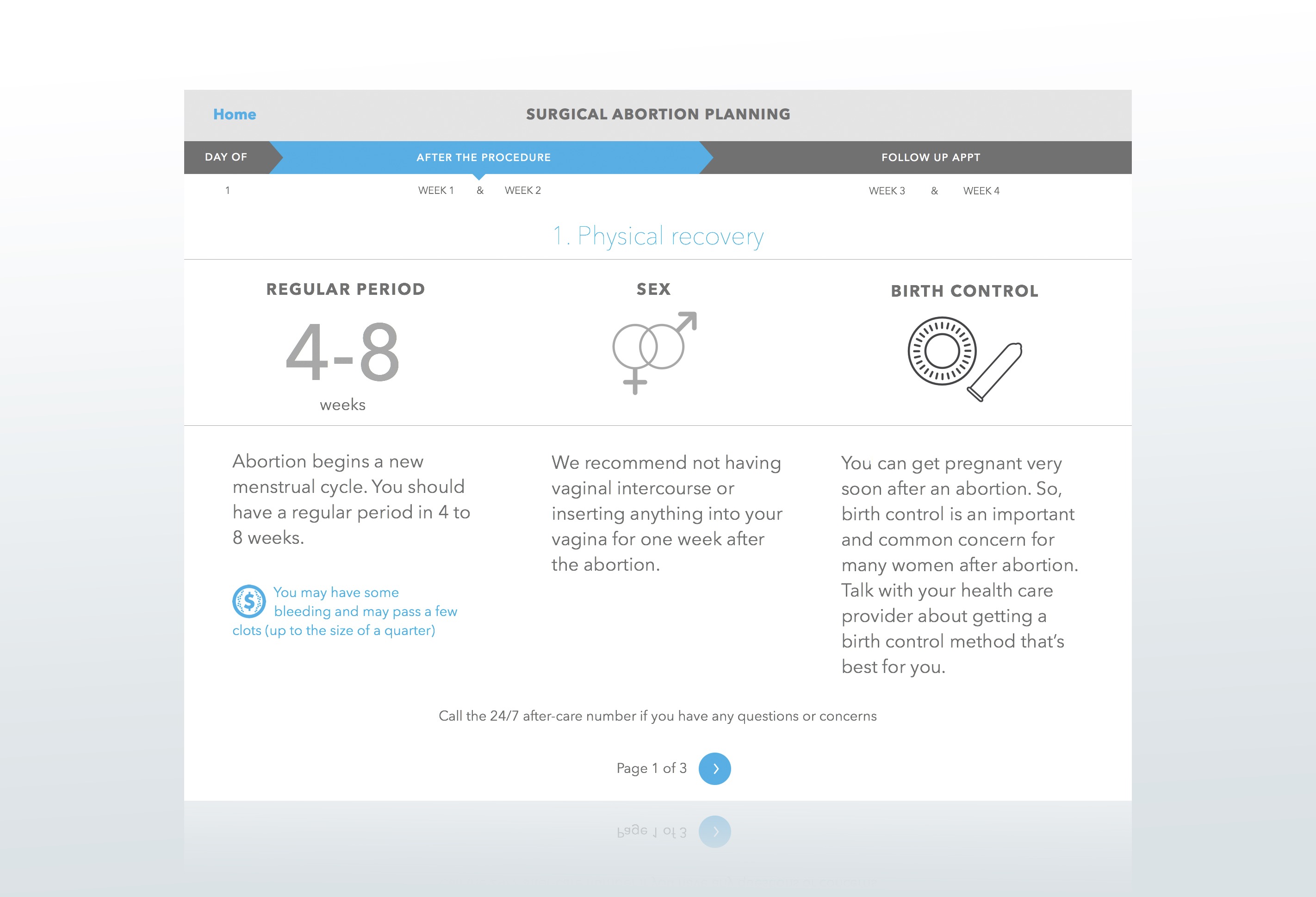The width and height of the screenshot is (1316, 897).
Task: Go to next page with blue arrow
Action: (x=714, y=768)
